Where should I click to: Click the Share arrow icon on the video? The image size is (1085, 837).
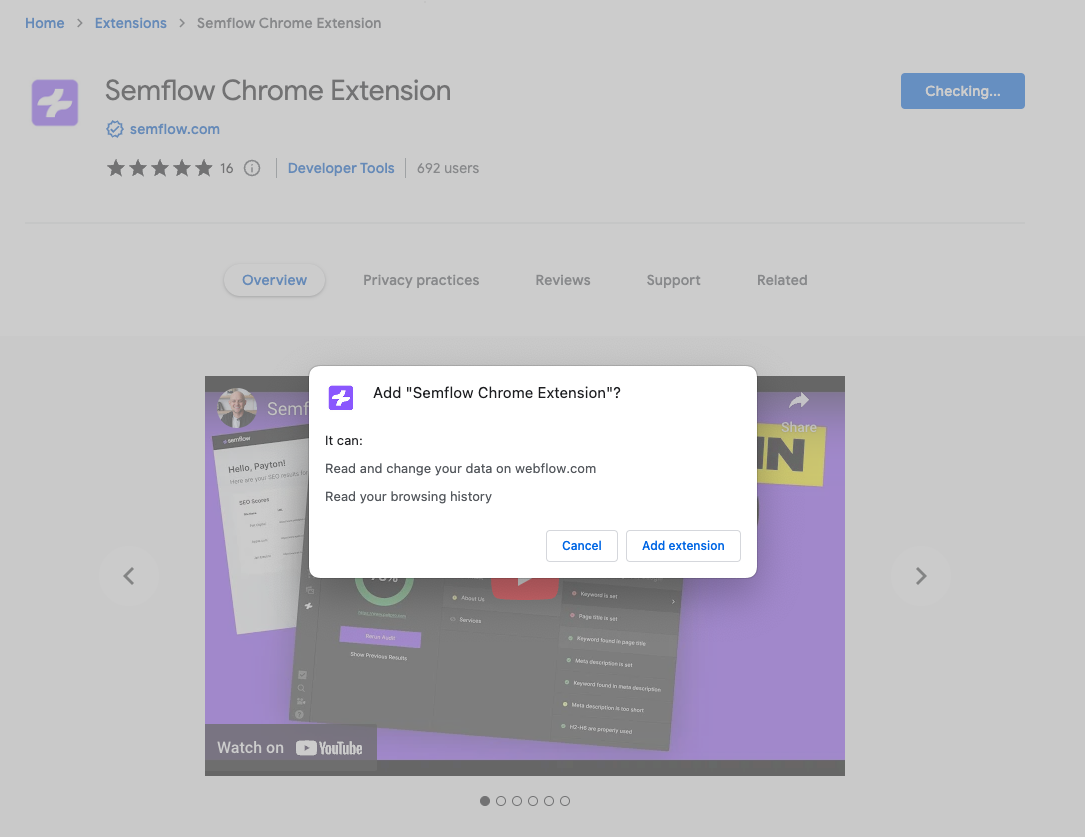(x=799, y=399)
